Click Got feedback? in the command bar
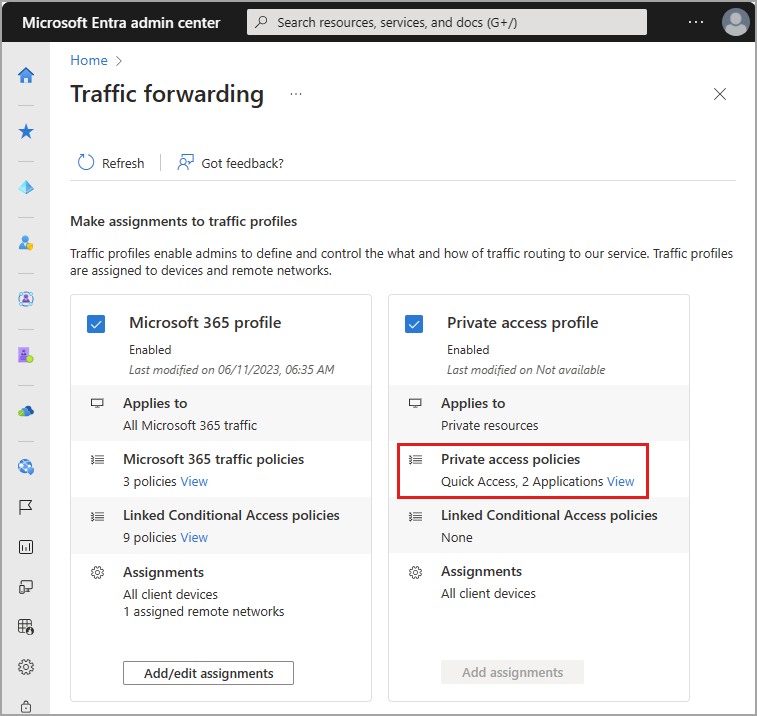 point(230,163)
